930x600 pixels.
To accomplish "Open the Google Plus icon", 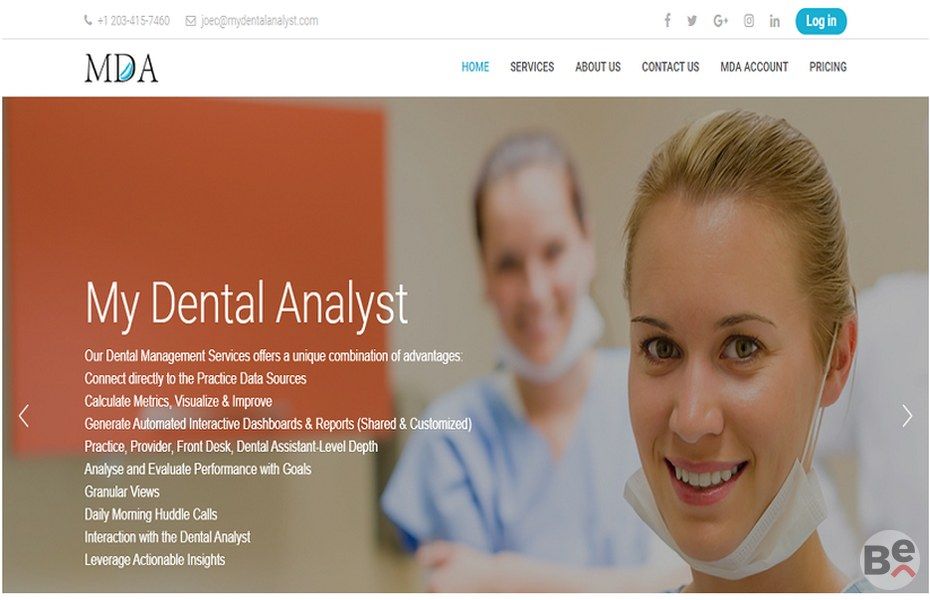I will click(x=720, y=21).
